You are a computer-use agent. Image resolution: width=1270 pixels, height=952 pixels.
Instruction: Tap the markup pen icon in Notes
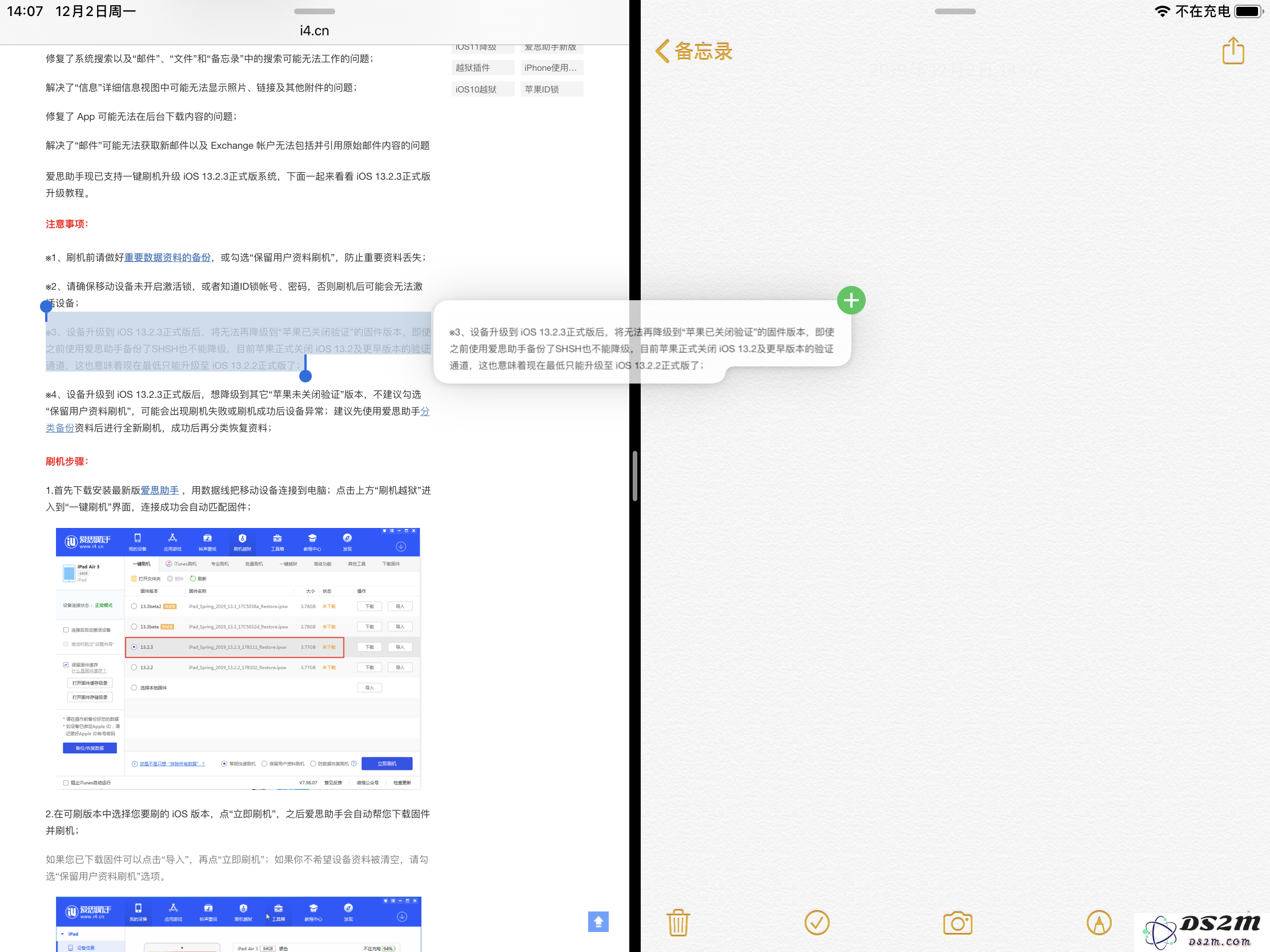[1099, 923]
